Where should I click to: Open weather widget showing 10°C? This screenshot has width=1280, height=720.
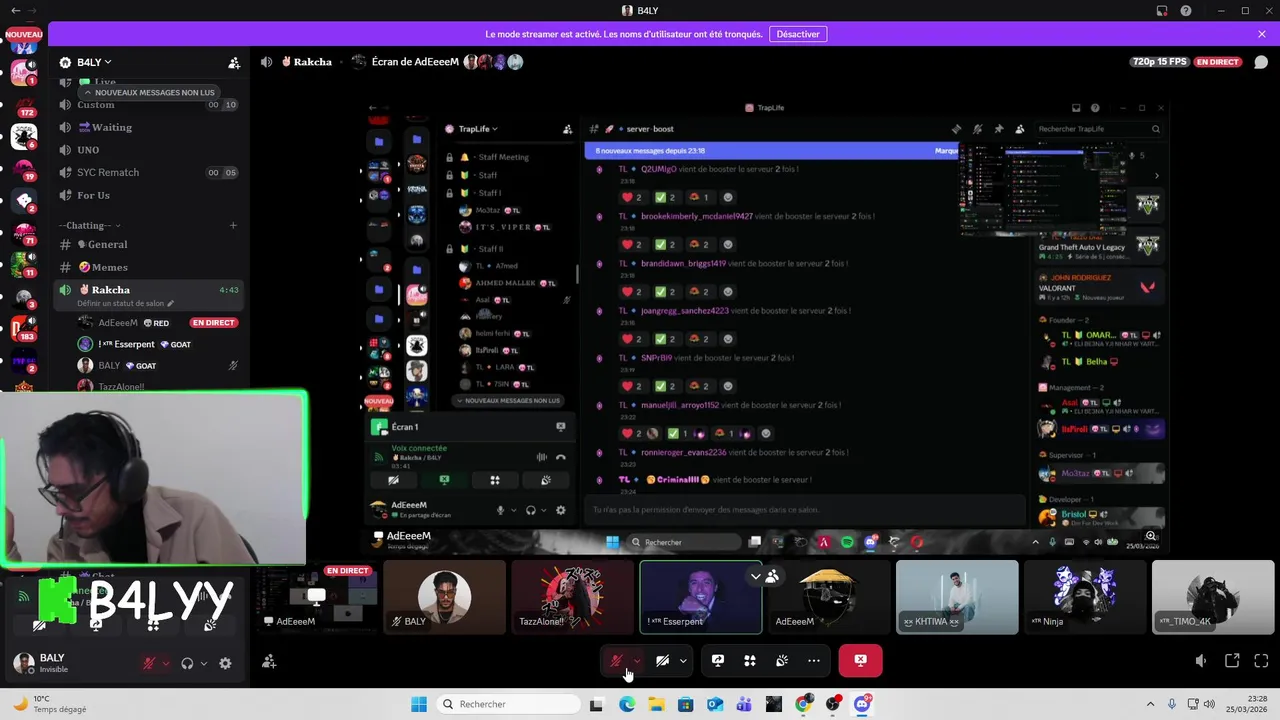click(x=50, y=704)
